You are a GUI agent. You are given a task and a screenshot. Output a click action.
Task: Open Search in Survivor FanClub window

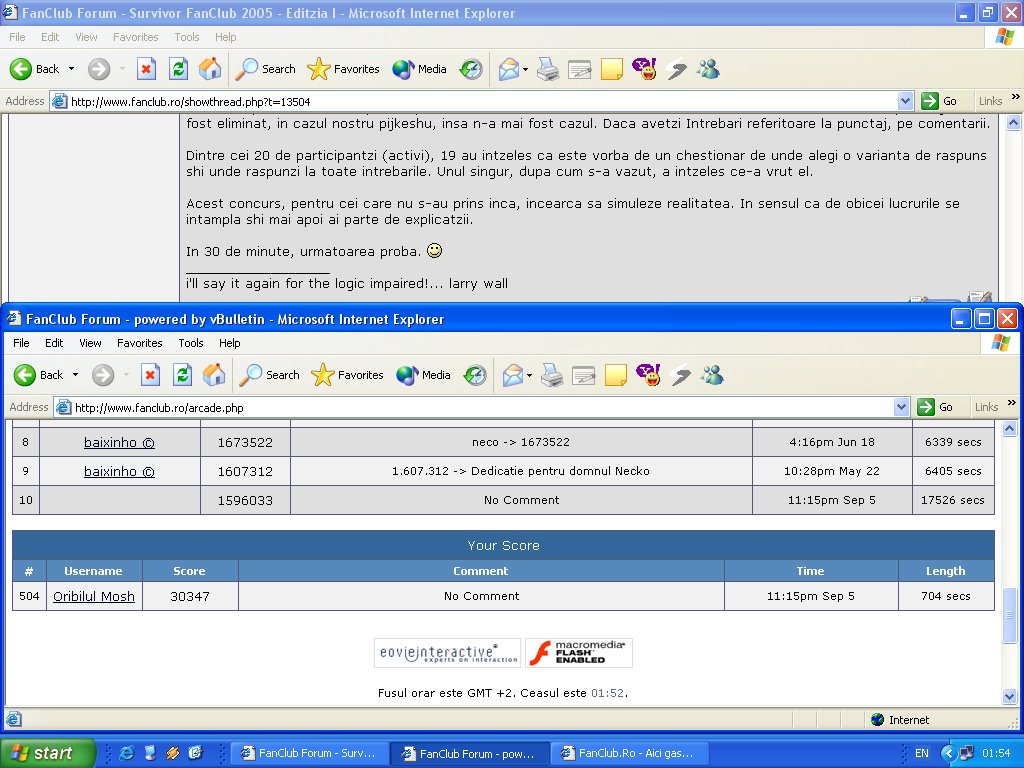tap(265, 69)
